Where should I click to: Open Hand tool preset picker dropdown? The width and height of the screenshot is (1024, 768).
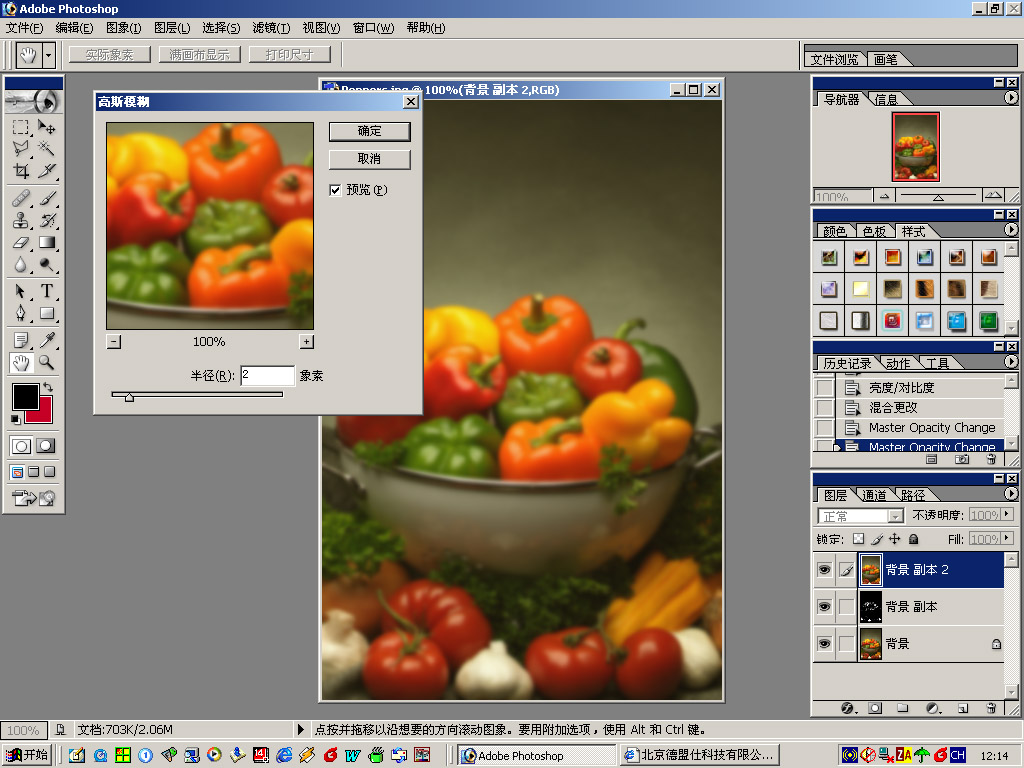[x=48, y=56]
